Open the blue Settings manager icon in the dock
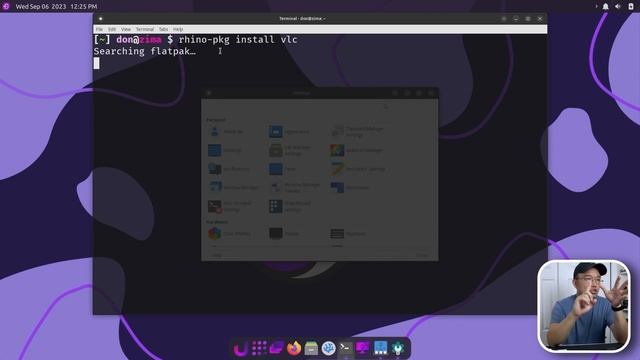This screenshot has height=360, width=640. 380,348
